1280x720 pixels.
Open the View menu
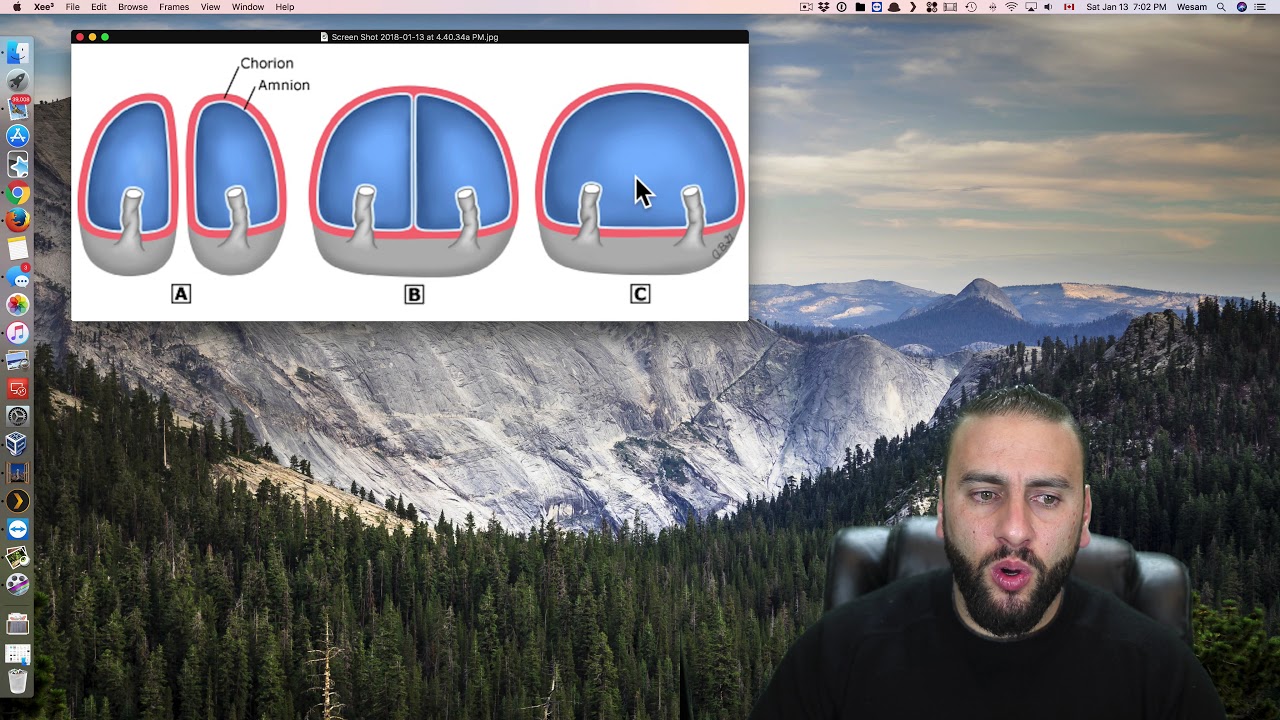click(210, 7)
